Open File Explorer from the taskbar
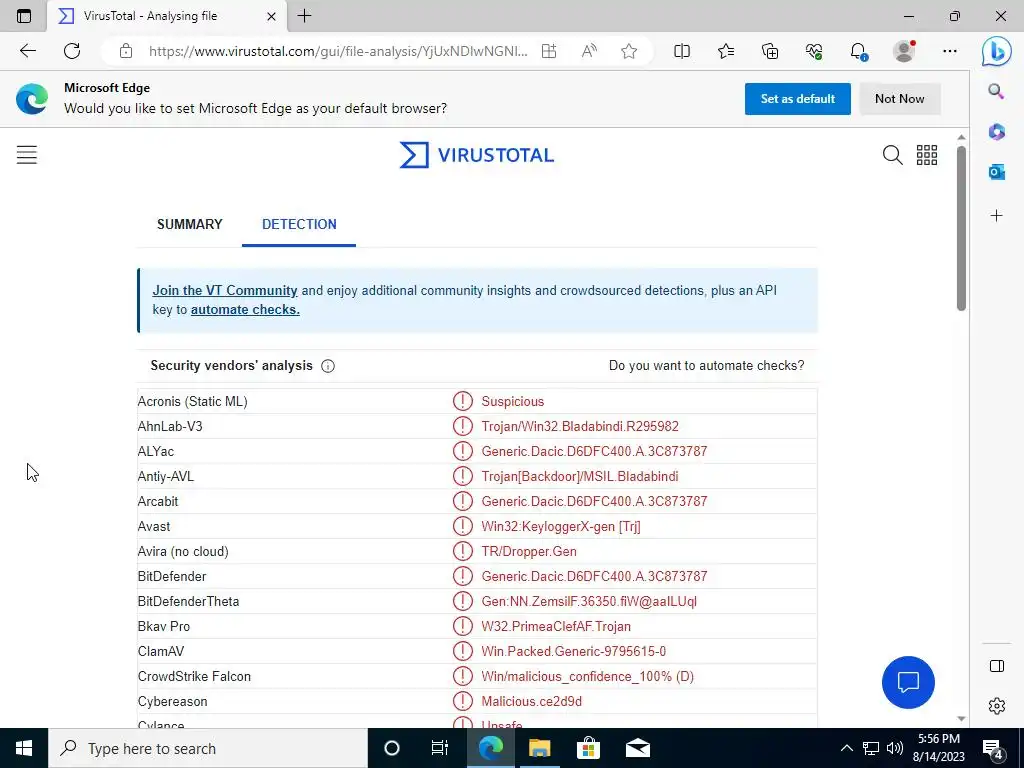Image resolution: width=1024 pixels, height=768 pixels. [x=539, y=748]
